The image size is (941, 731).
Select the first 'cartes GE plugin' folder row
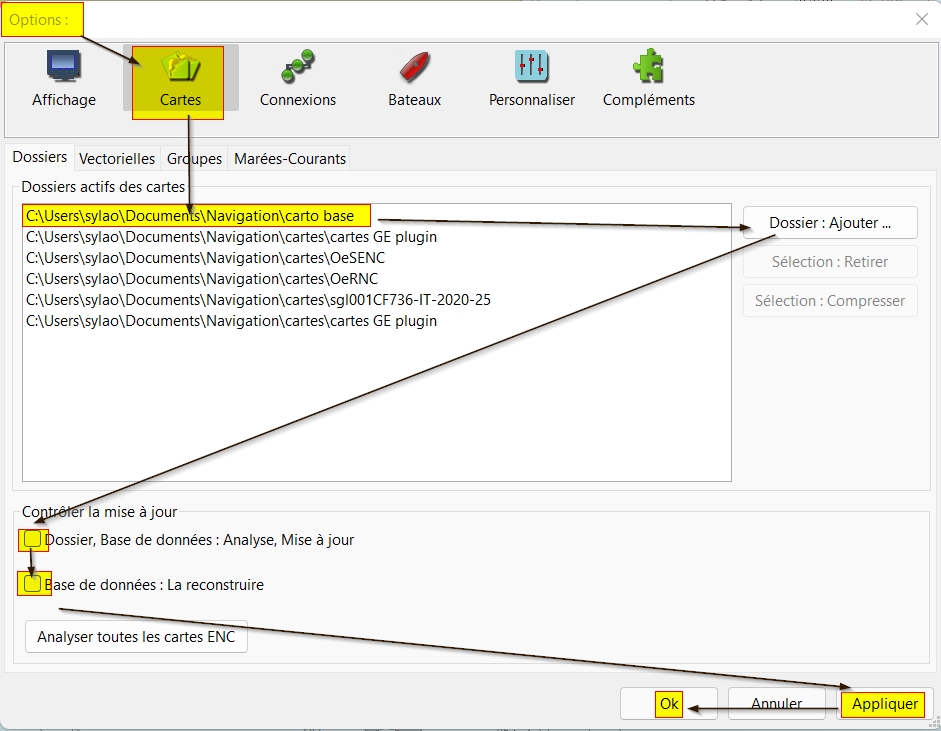click(x=377, y=237)
